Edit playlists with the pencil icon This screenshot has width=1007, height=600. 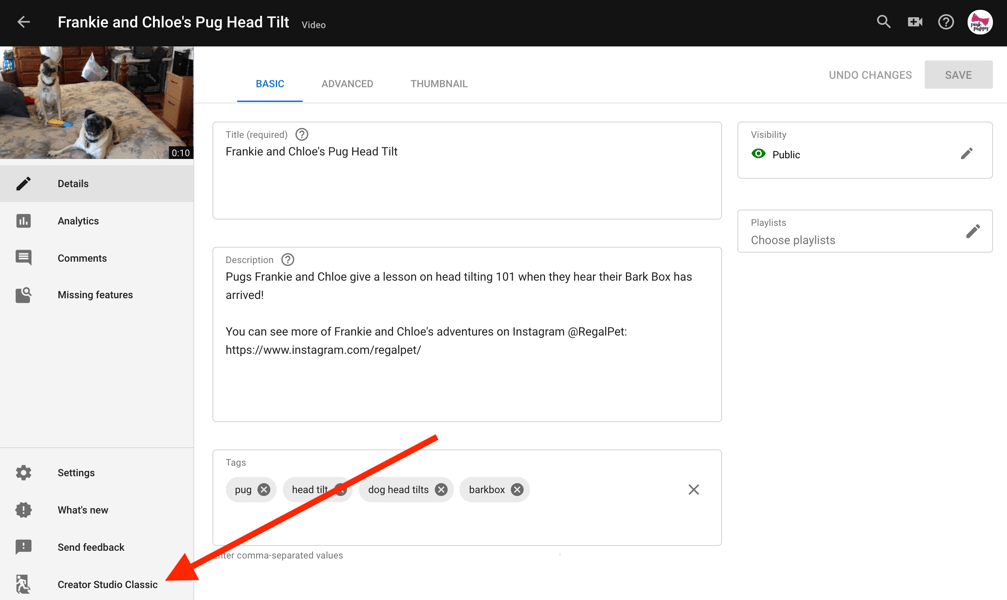973,231
